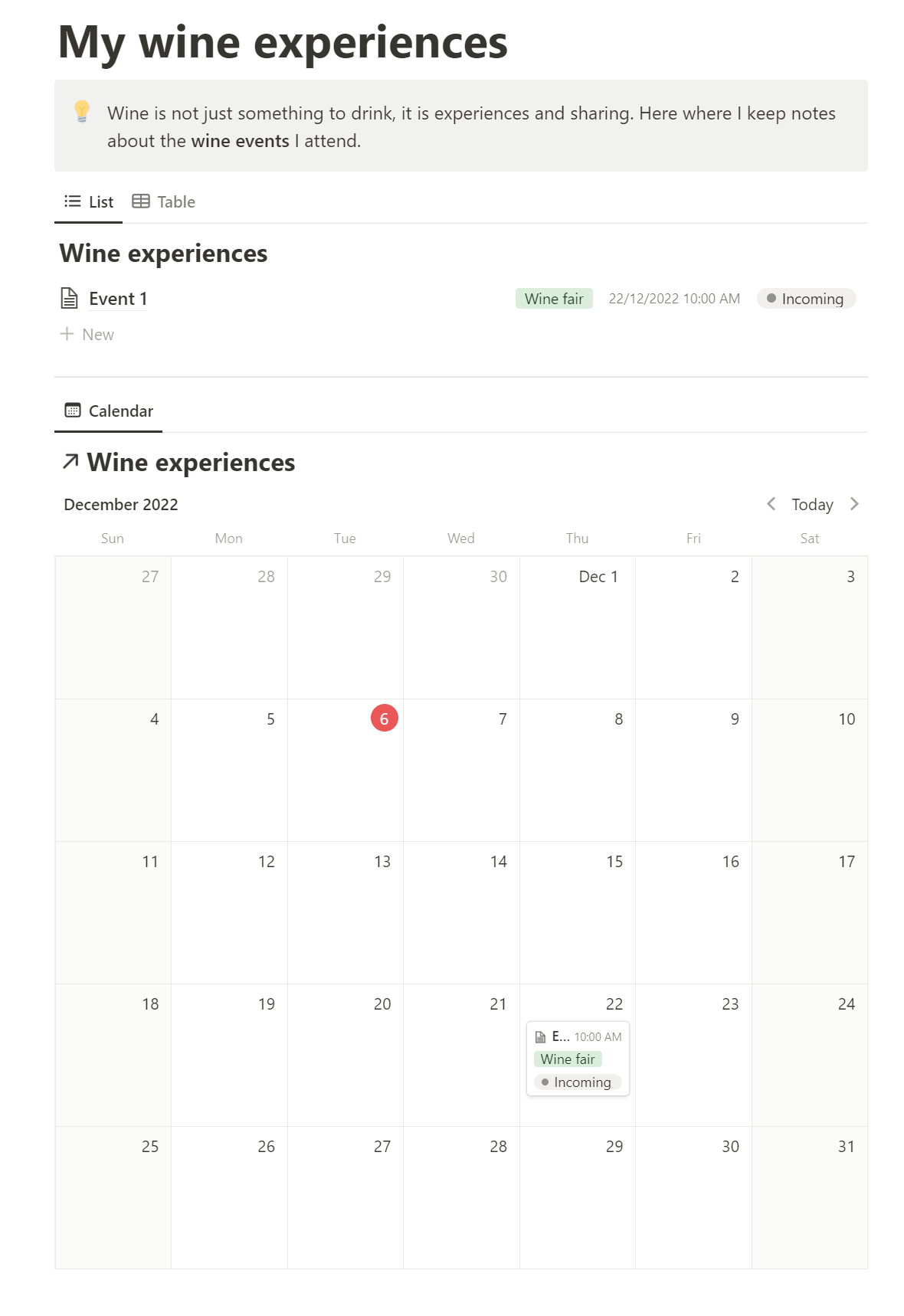Click the Calendar view icon
This screenshot has height=1316, width=904.
point(72,411)
